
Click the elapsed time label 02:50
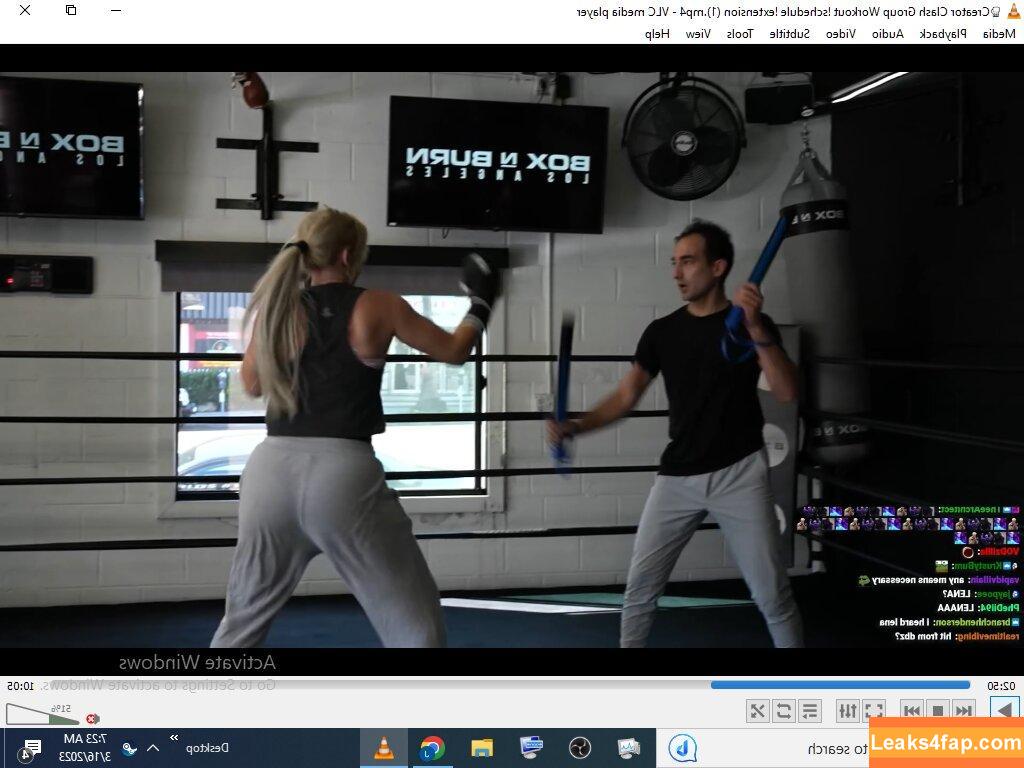[1001, 686]
